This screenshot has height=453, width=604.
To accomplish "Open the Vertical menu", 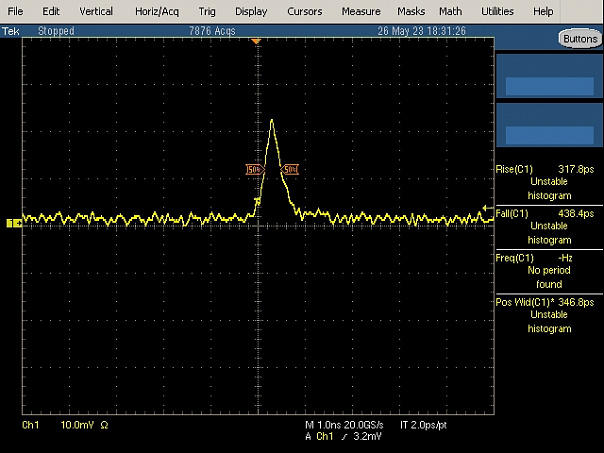I will [96, 12].
